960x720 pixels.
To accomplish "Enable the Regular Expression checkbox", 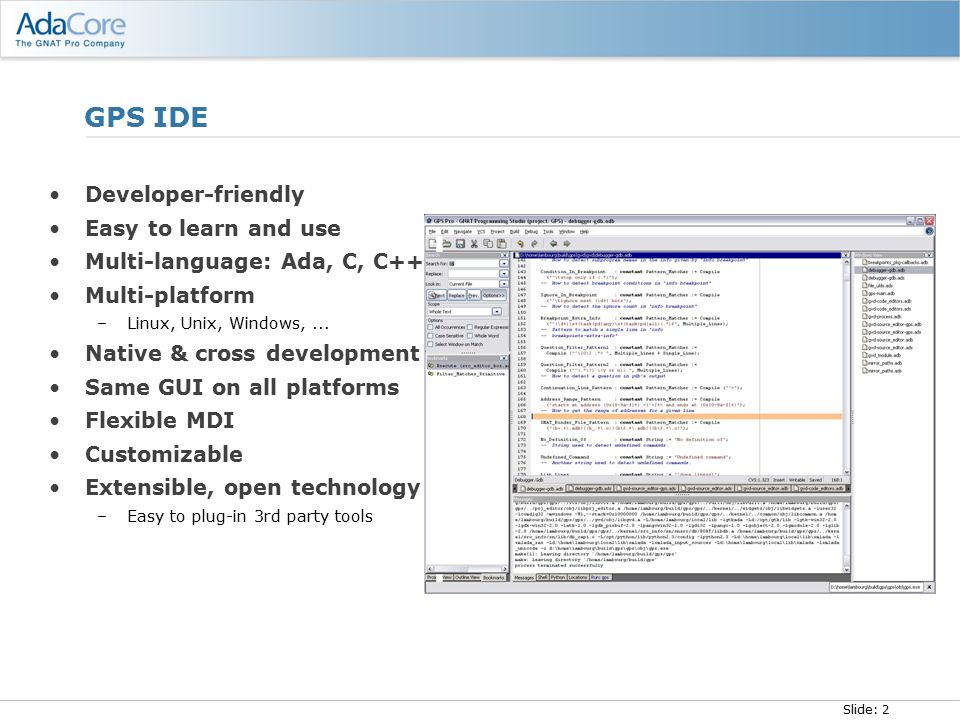I will click(x=470, y=327).
